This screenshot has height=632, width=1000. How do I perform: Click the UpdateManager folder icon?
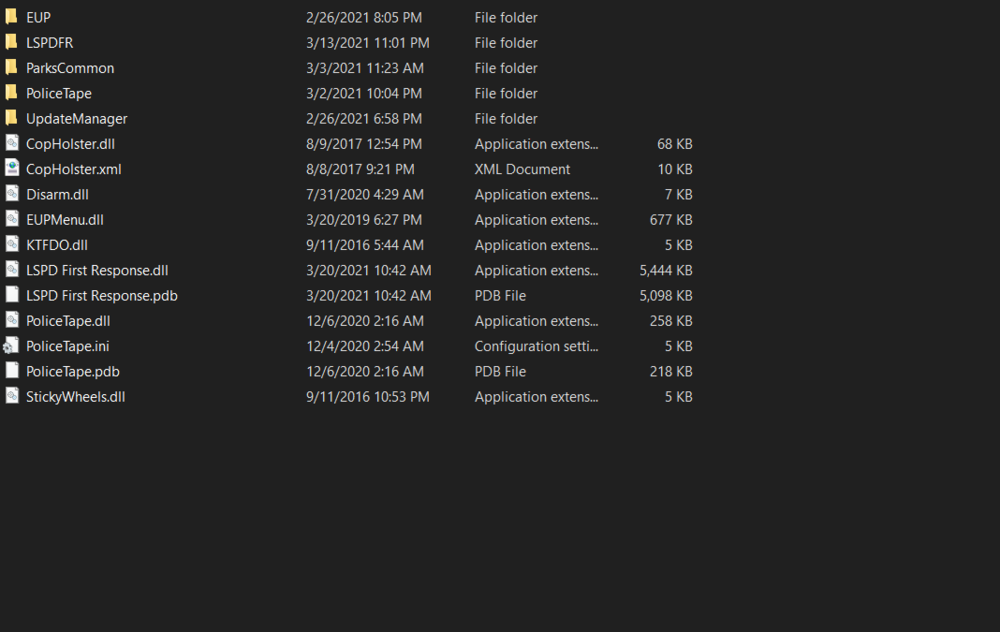click(x=12, y=118)
